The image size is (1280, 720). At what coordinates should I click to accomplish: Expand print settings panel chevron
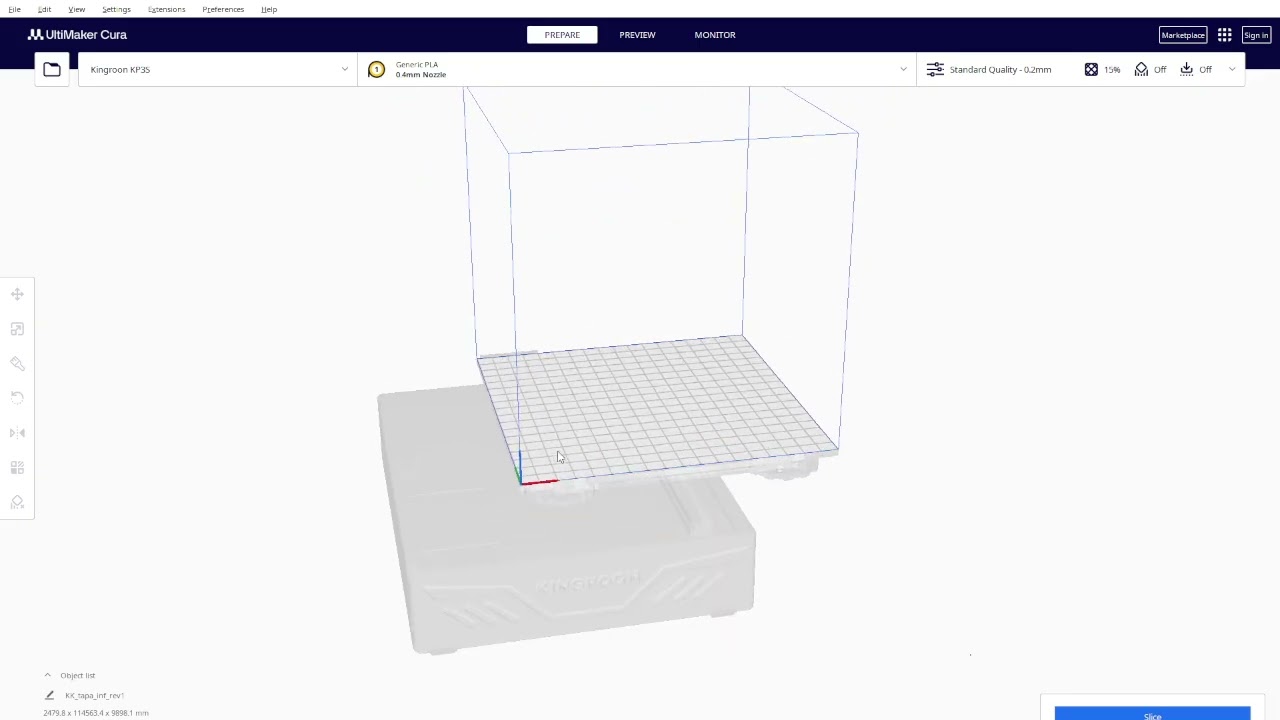tap(1232, 69)
